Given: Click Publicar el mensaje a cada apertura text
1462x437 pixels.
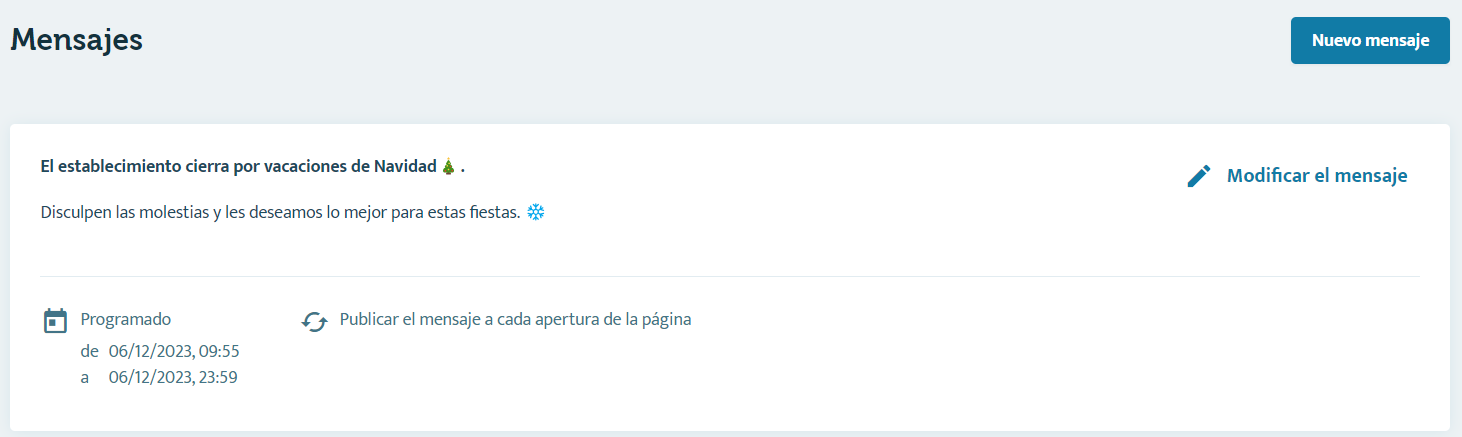Looking at the screenshot, I should tap(516, 320).
